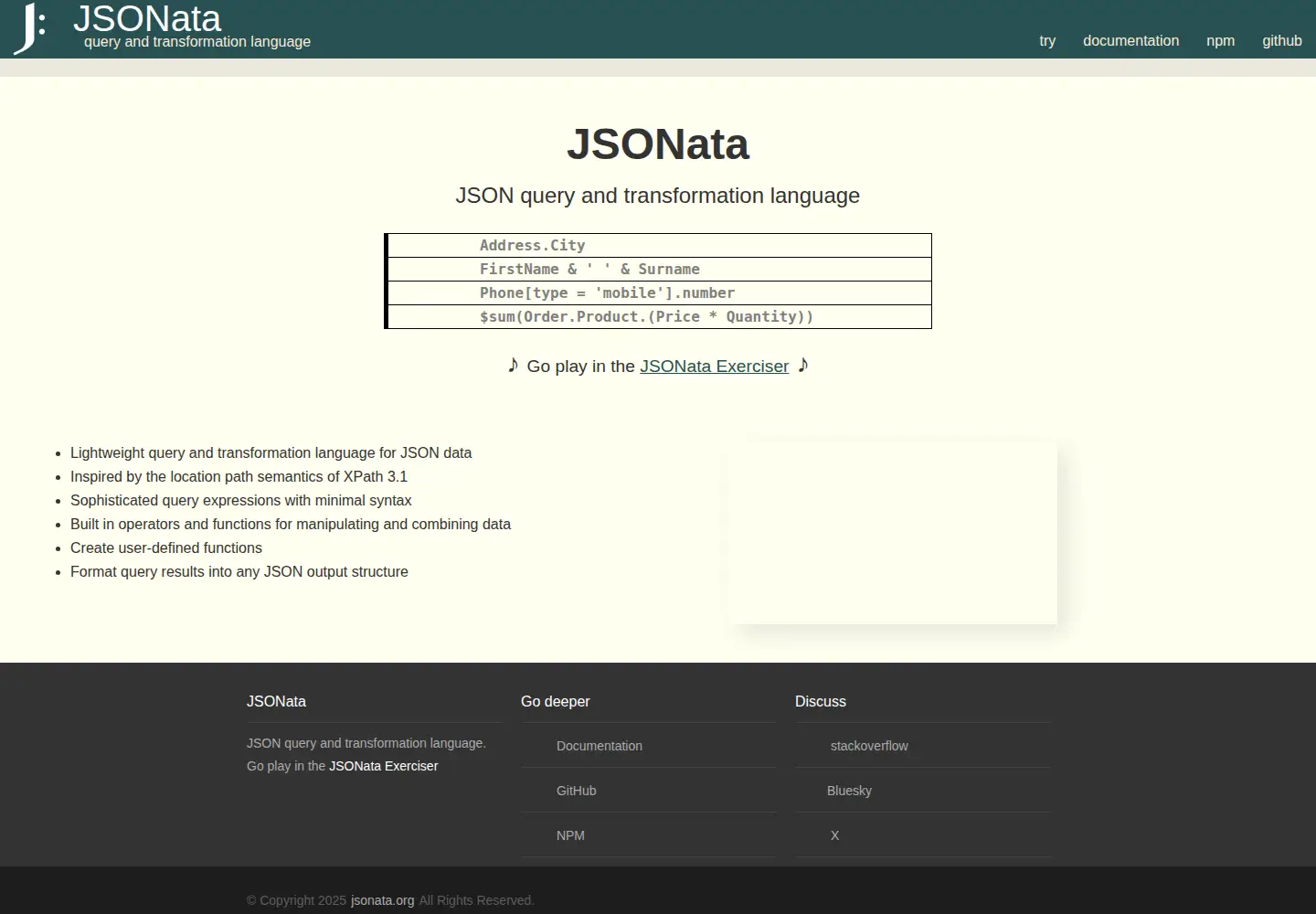Click the 'Create user-defined functions' bullet
The height and width of the screenshot is (914, 1316).
pyautogui.click(x=166, y=547)
